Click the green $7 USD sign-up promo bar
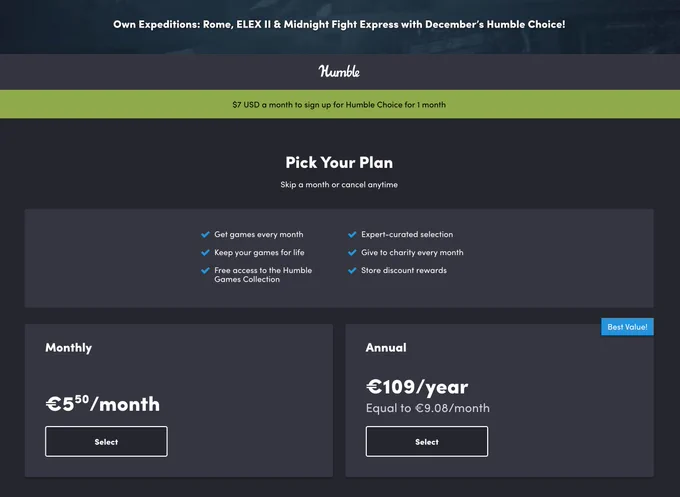 (340, 104)
